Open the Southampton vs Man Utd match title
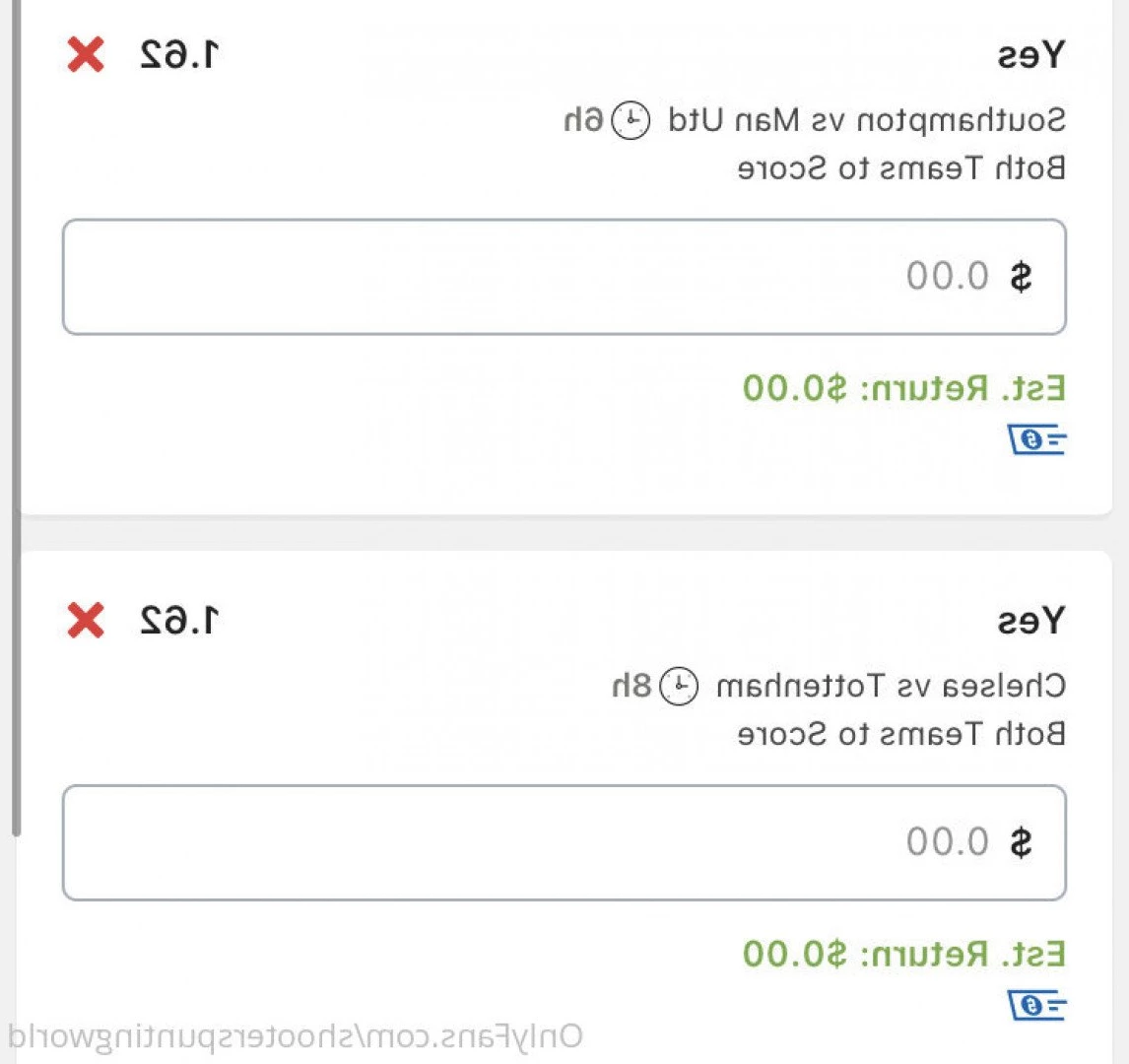The height and width of the screenshot is (1064, 1129). [867, 121]
